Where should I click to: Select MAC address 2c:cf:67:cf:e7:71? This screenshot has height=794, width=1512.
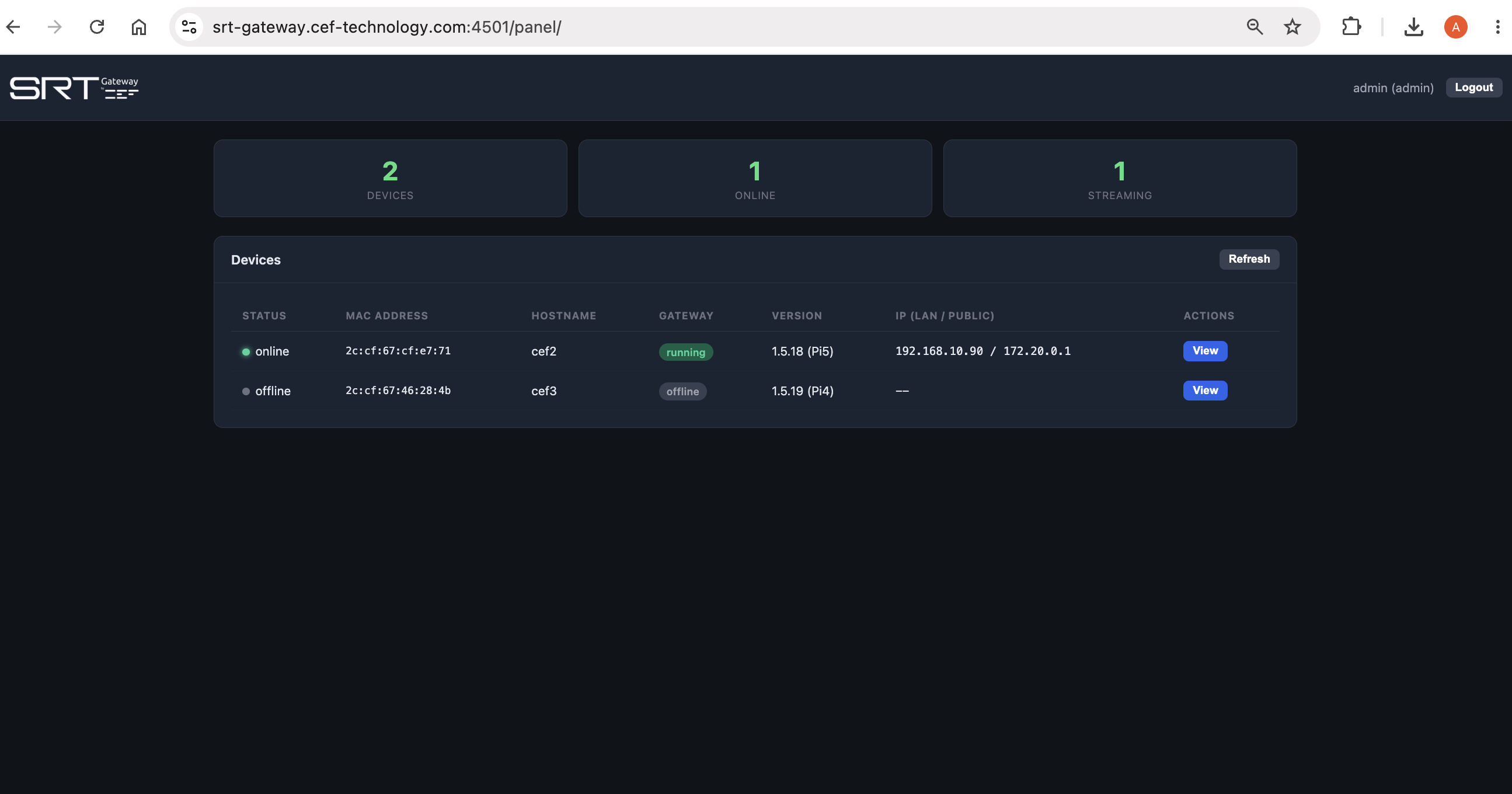398,351
